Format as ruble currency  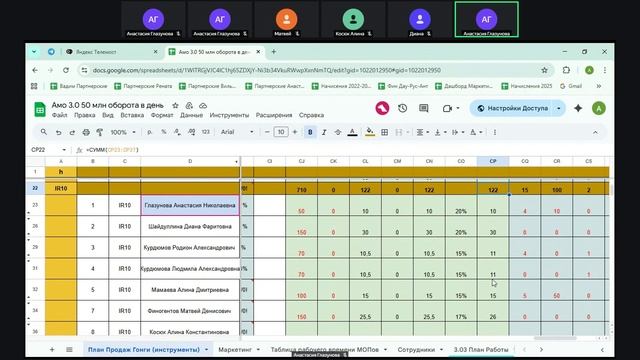[149, 132]
